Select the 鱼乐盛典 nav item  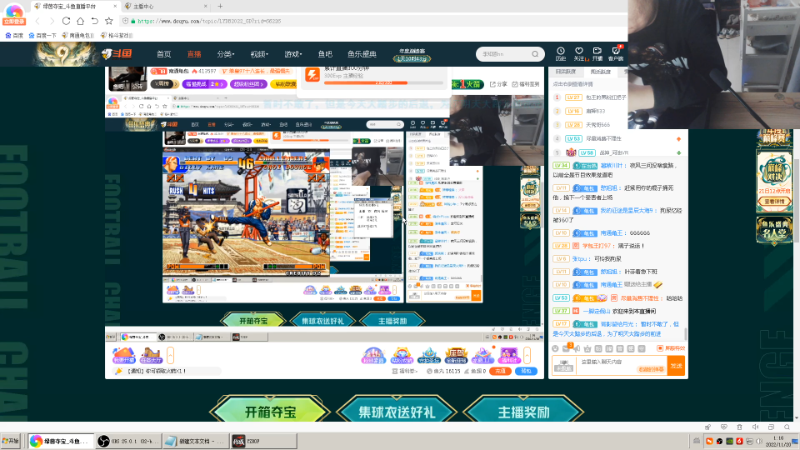pyautogui.click(x=362, y=54)
